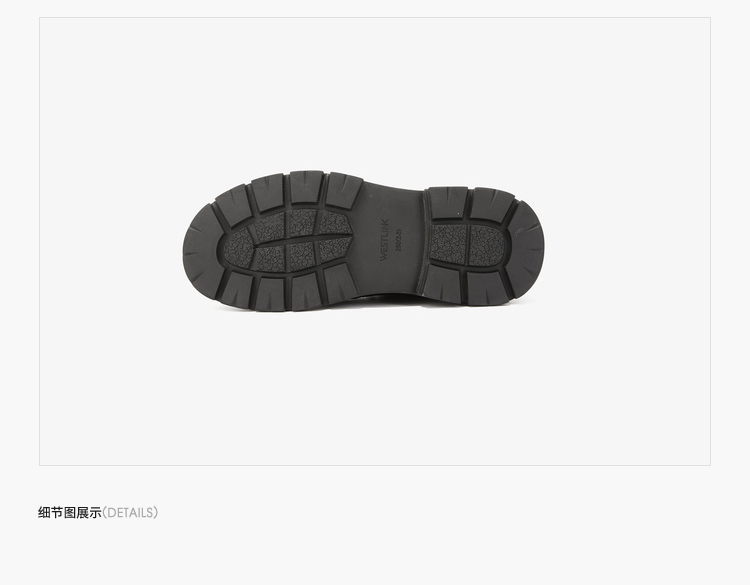The height and width of the screenshot is (585, 750).
Task: Click the WESTLINK brand text on sole
Action: [x=385, y=240]
